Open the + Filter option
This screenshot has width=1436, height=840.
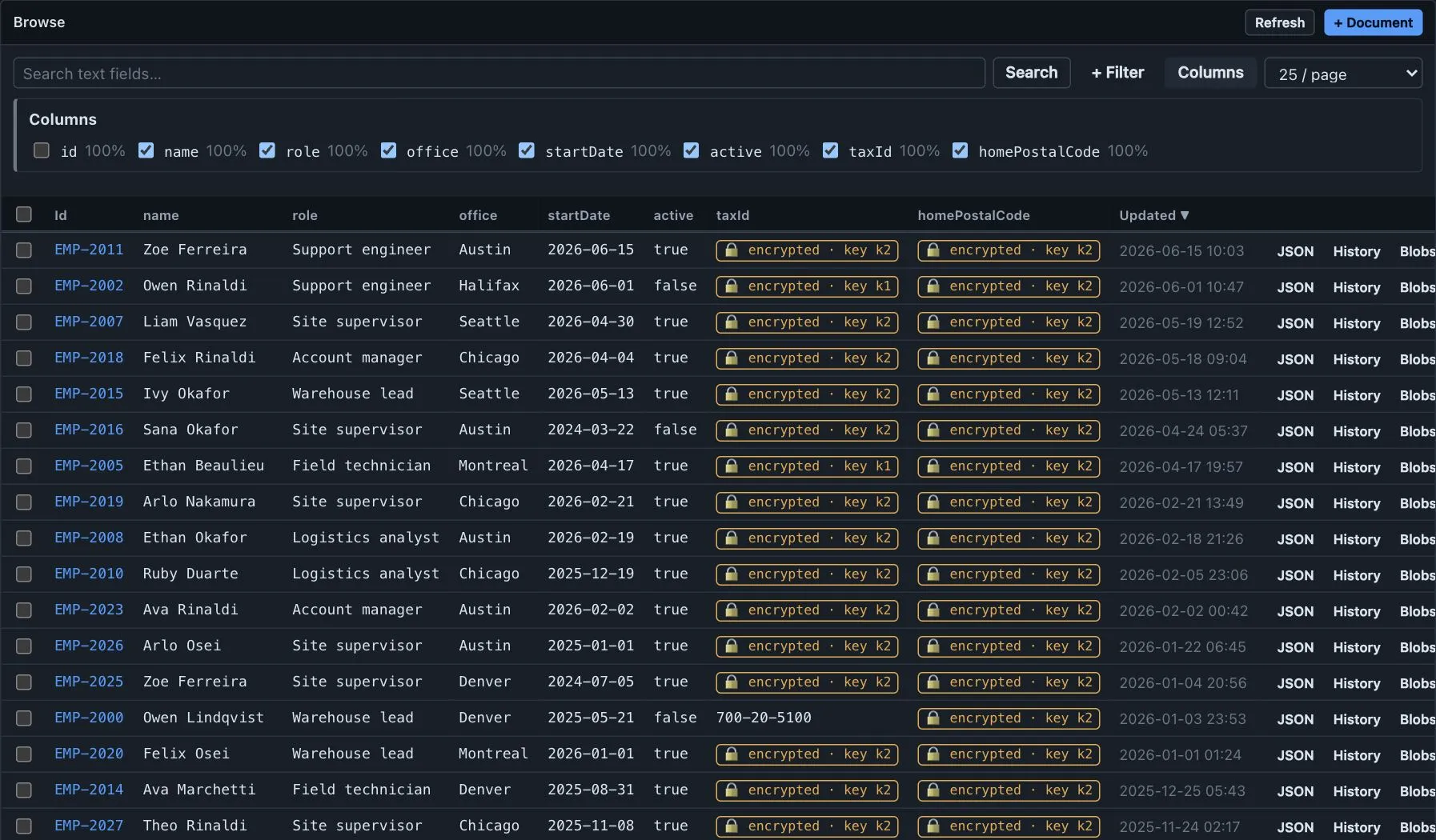[1117, 73]
